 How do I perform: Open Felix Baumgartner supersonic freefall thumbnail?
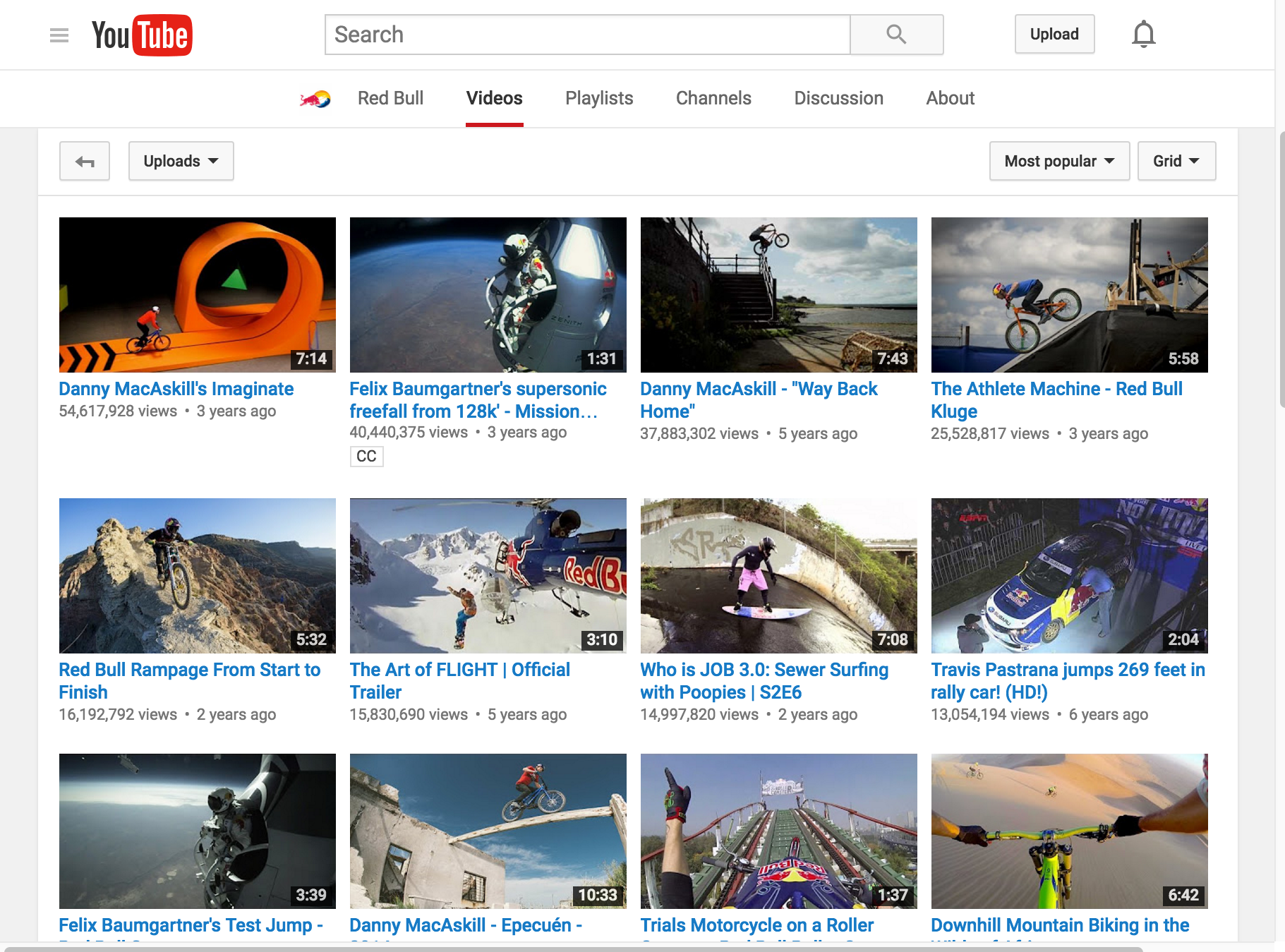tap(488, 295)
